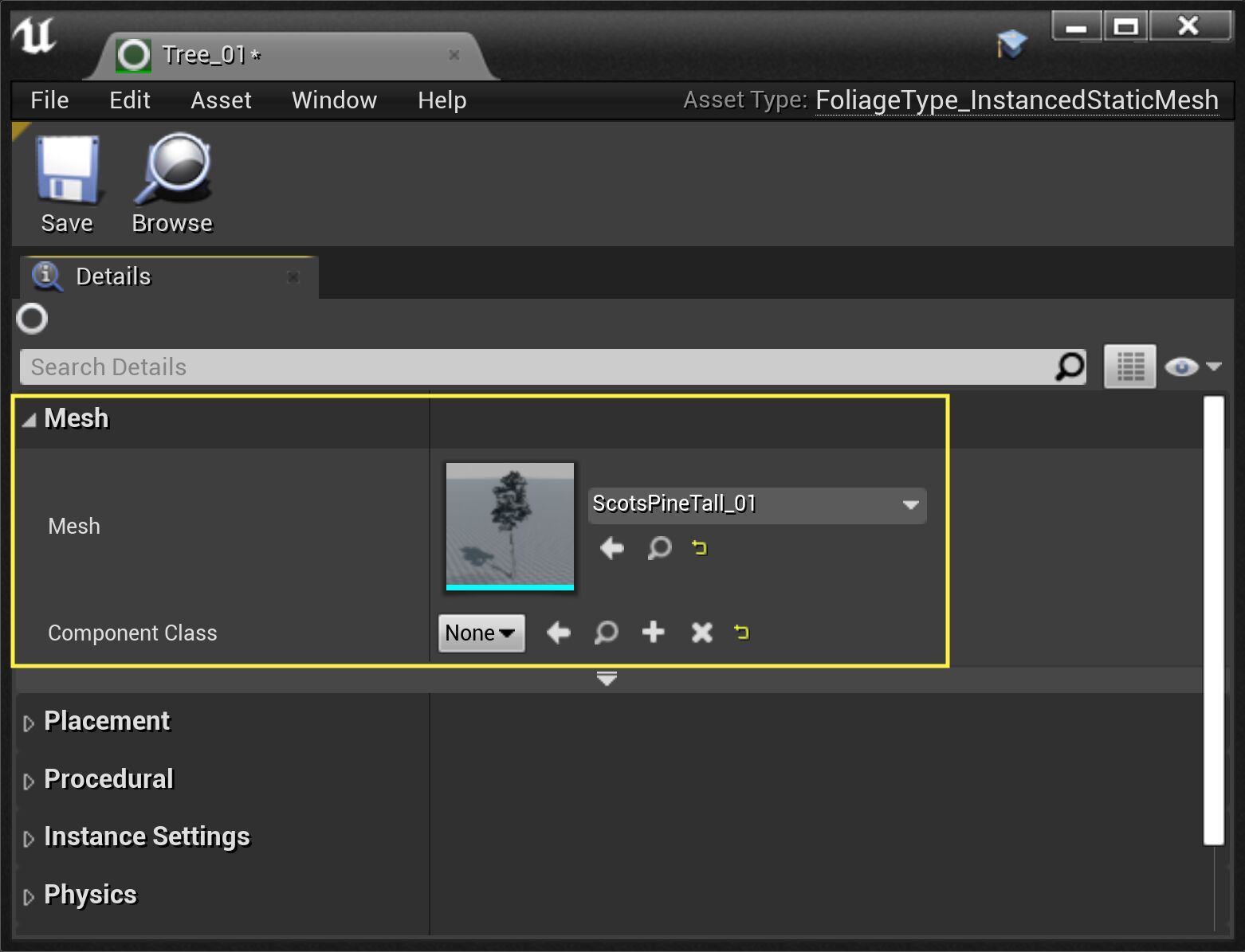Click plus icon to create new Component Class
1245x952 pixels.
(653, 633)
